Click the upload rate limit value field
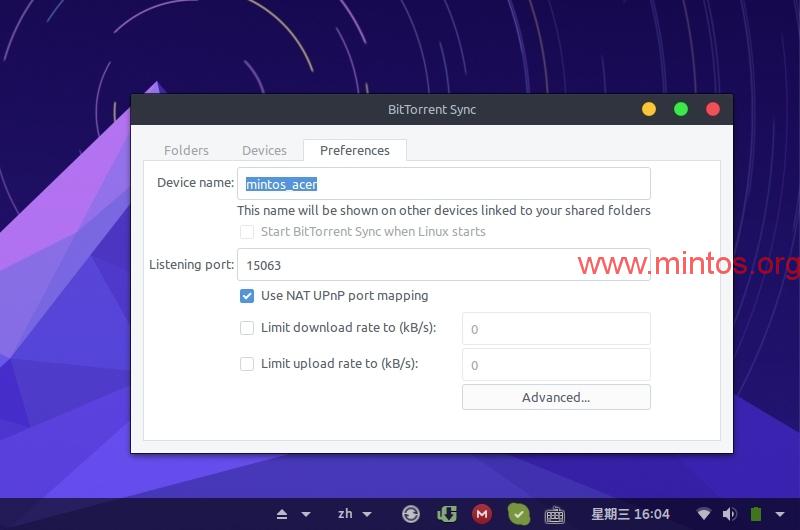Image resolution: width=800 pixels, height=530 pixels. [x=556, y=365]
